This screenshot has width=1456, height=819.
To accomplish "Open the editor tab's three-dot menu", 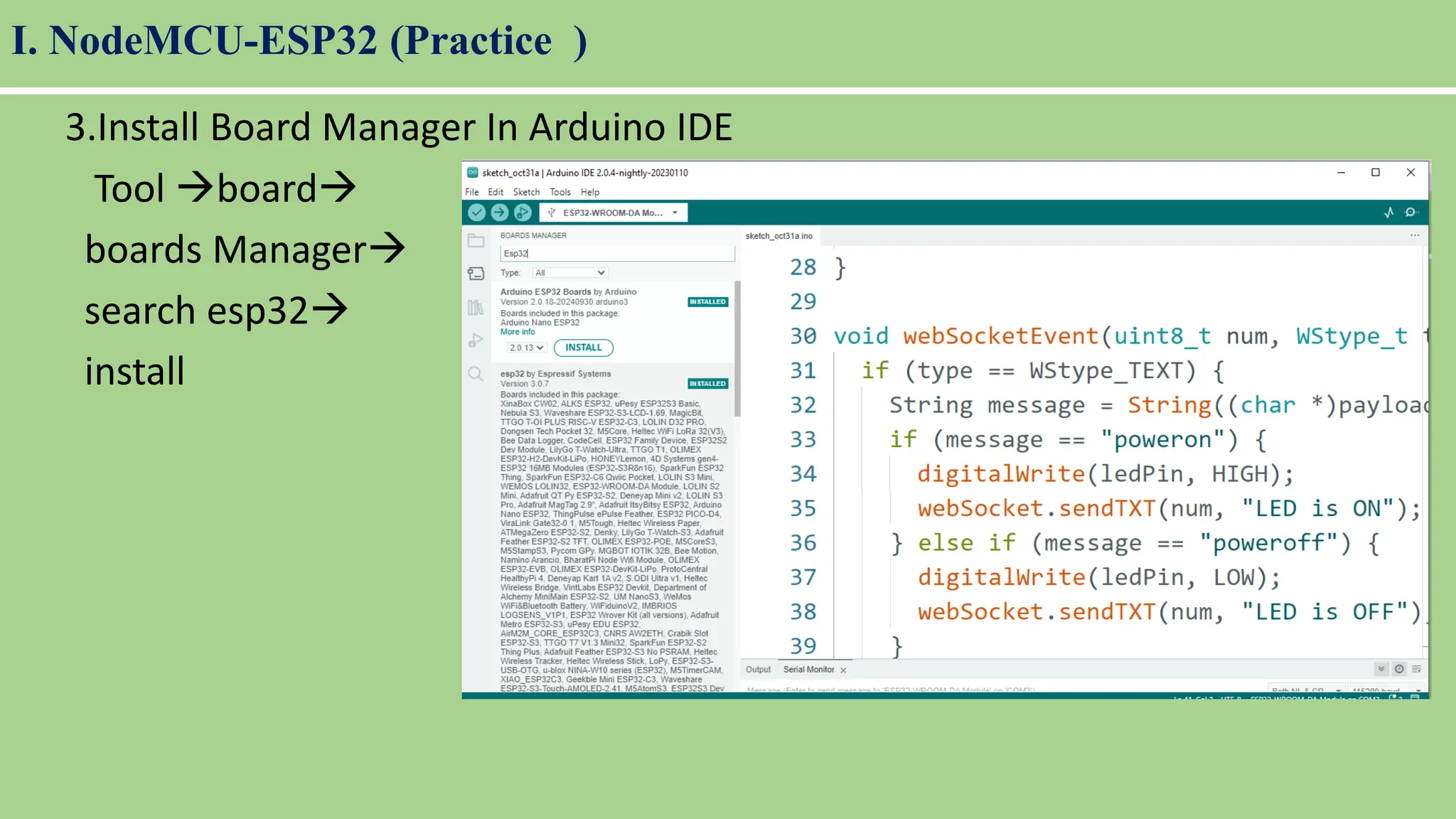I will pyautogui.click(x=1415, y=235).
